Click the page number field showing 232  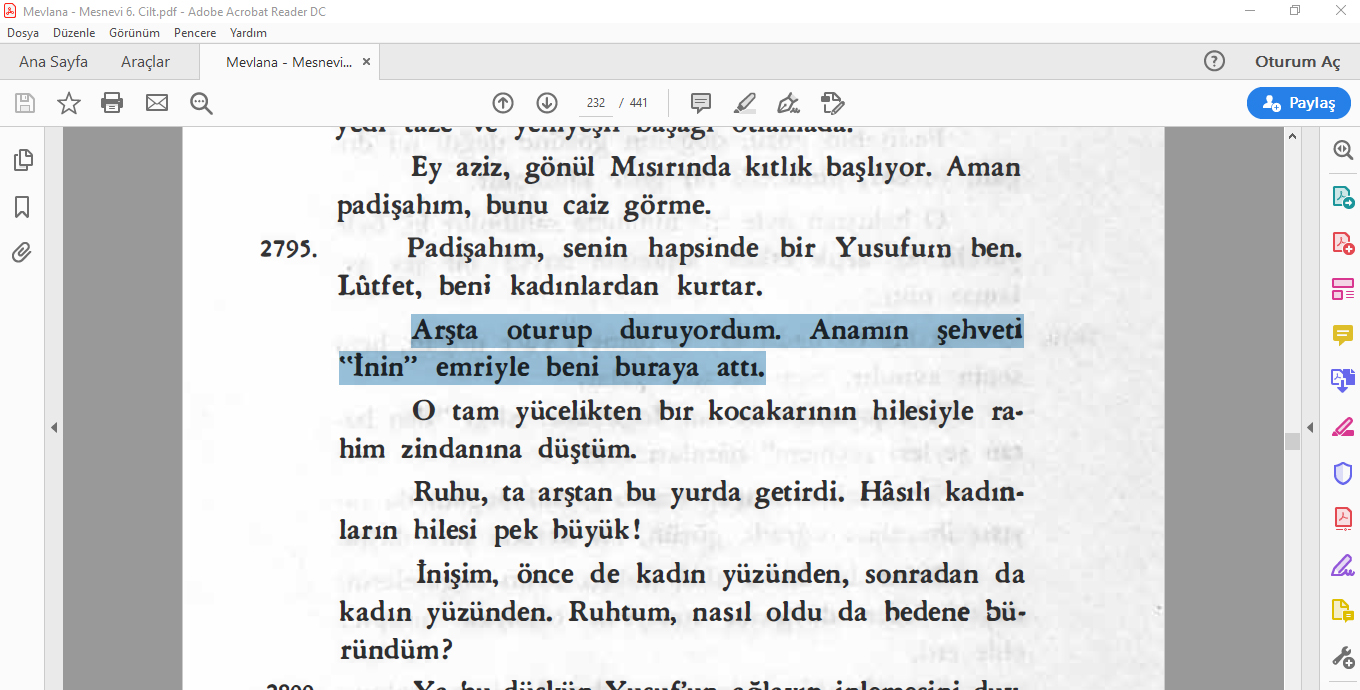[596, 103]
